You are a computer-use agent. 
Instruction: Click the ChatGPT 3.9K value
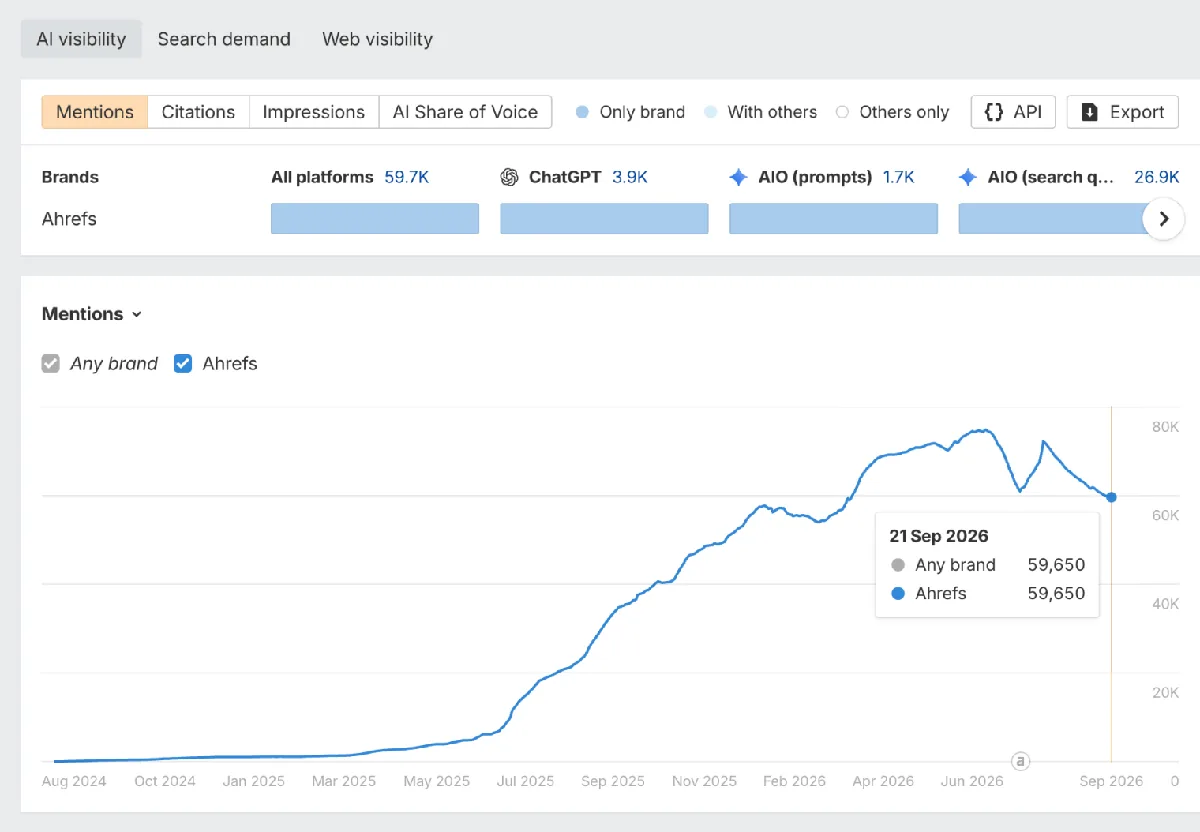(x=630, y=177)
